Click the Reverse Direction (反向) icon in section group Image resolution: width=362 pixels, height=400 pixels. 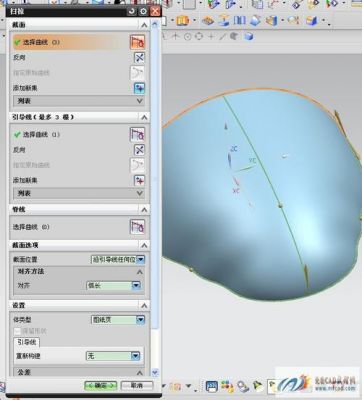(139, 57)
